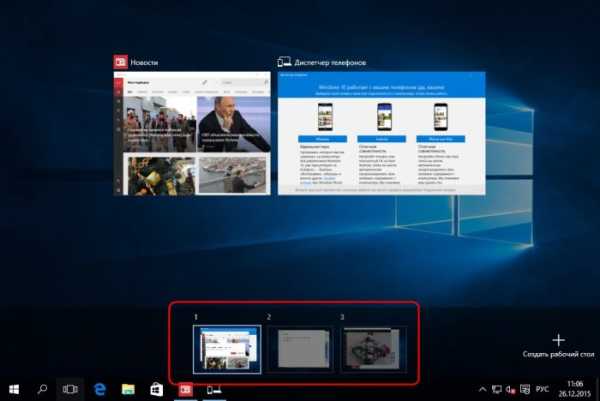
Task: Expand hidden system tray icons
Action: [482, 388]
